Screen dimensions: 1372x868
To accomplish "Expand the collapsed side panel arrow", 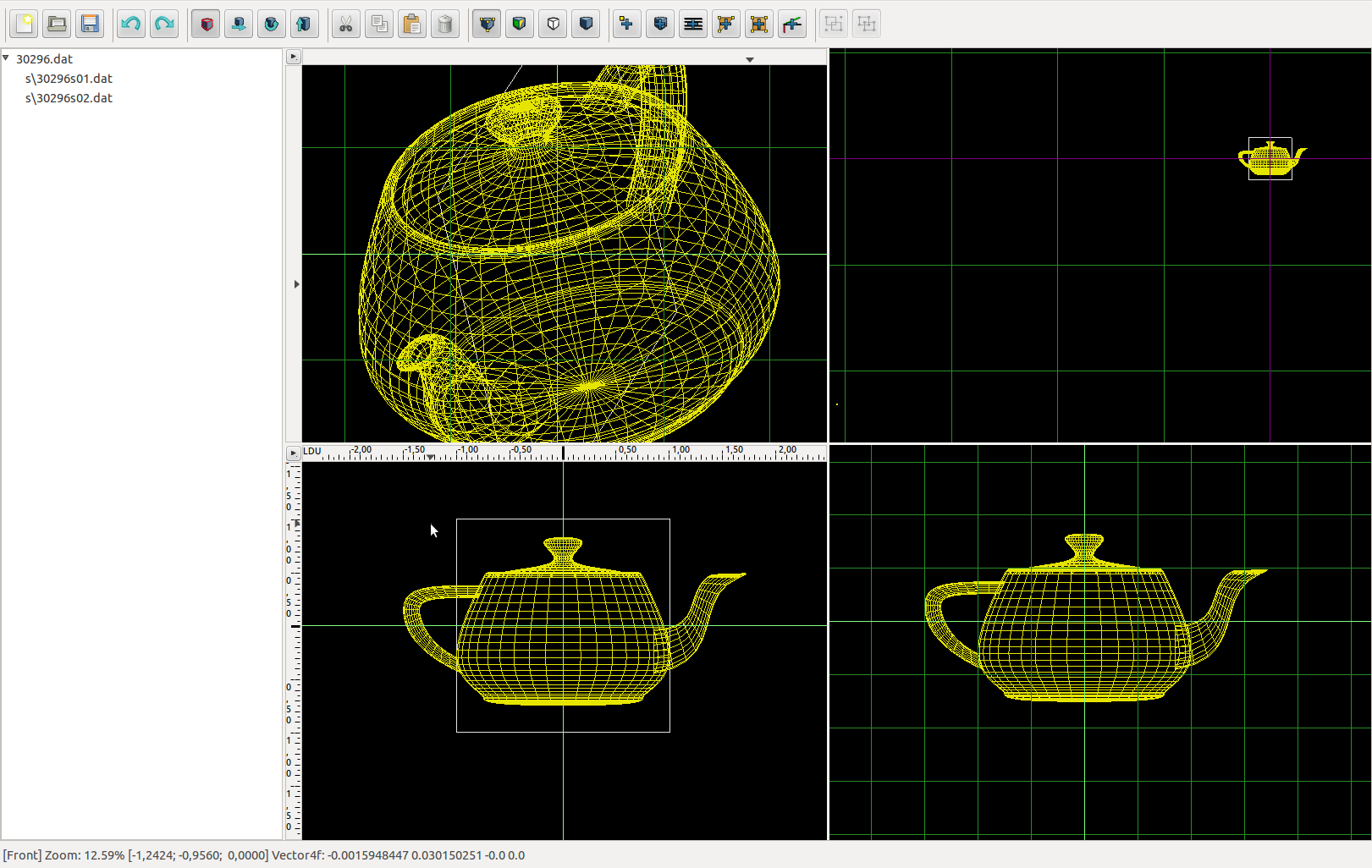I will [295, 283].
